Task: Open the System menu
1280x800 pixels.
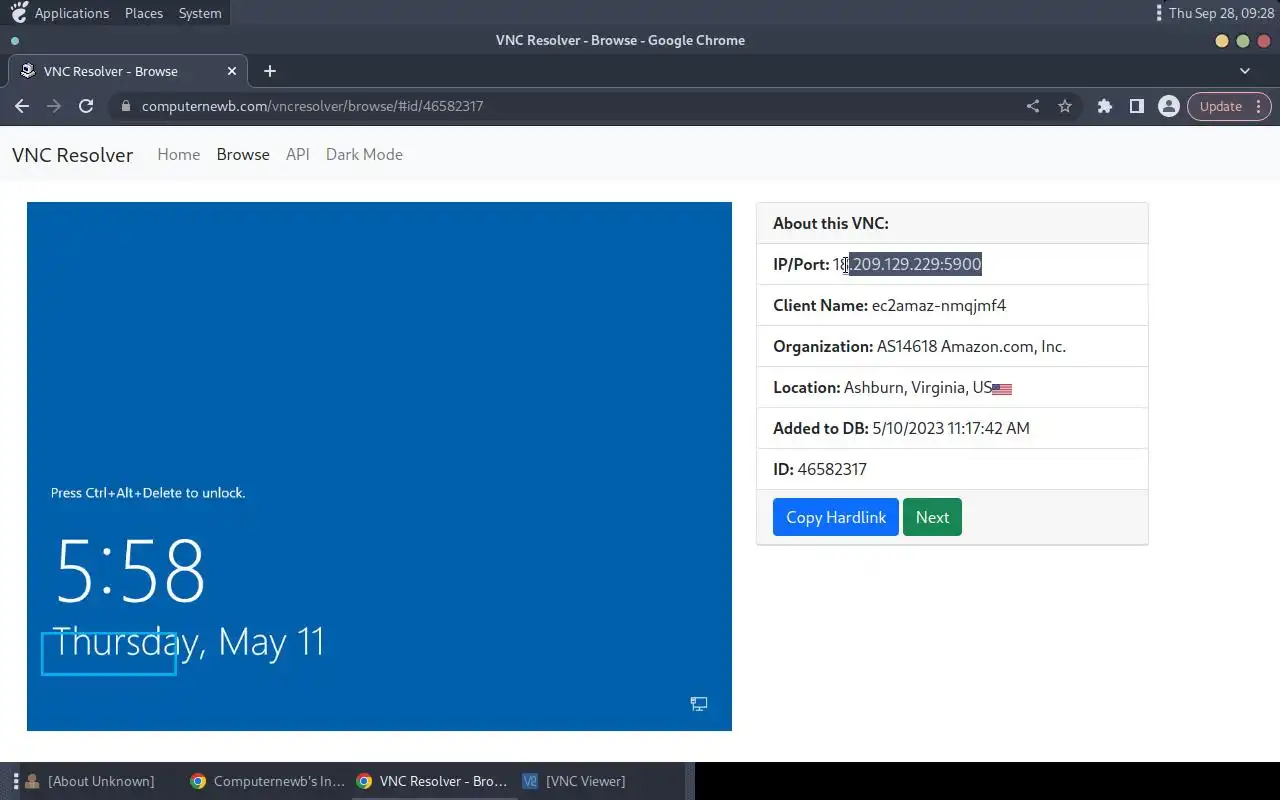Action: pyautogui.click(x=200, y=13)
